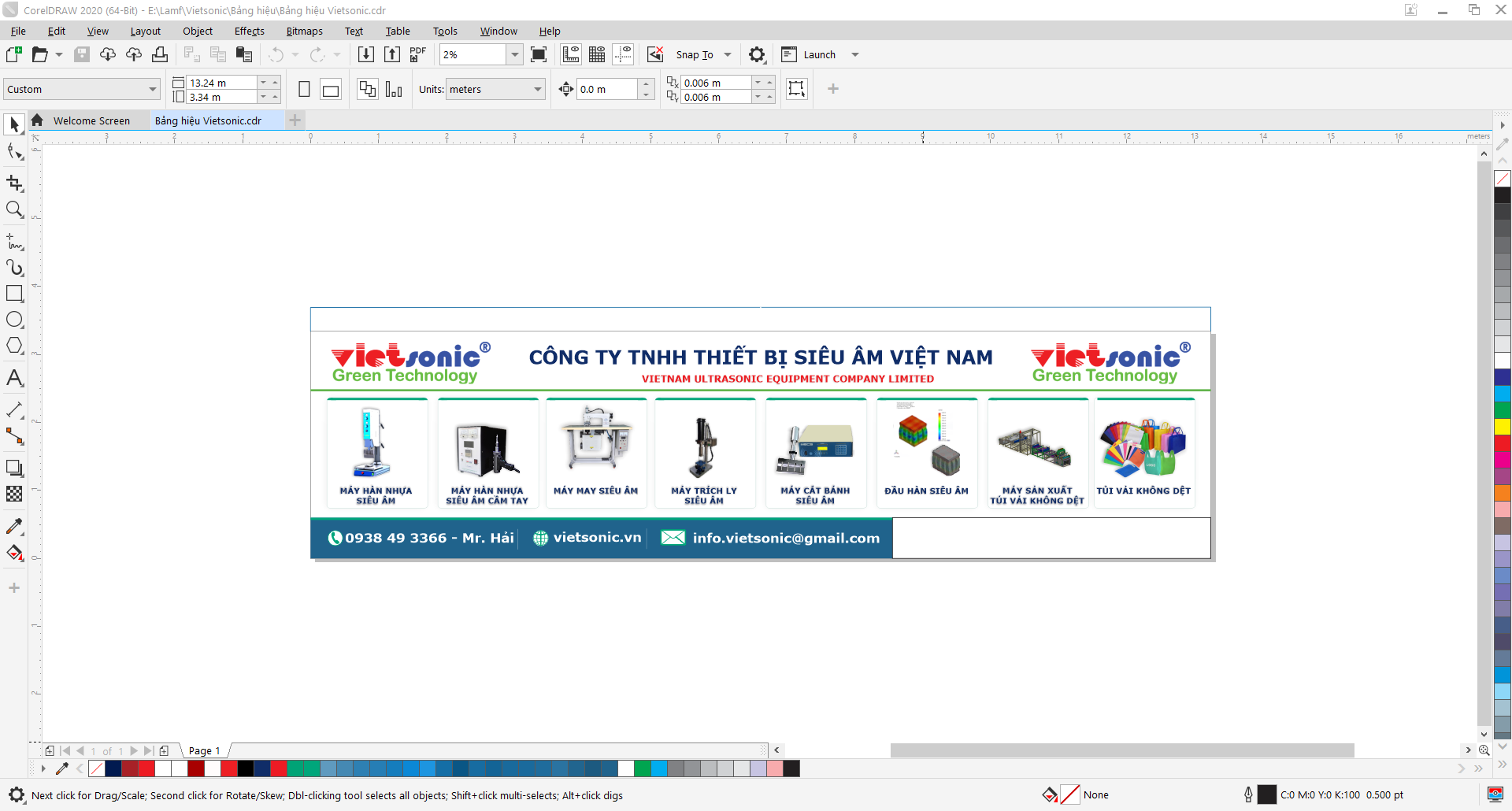Select the Shape edit tool
The image size is (1512, 811).
(14, 151)
